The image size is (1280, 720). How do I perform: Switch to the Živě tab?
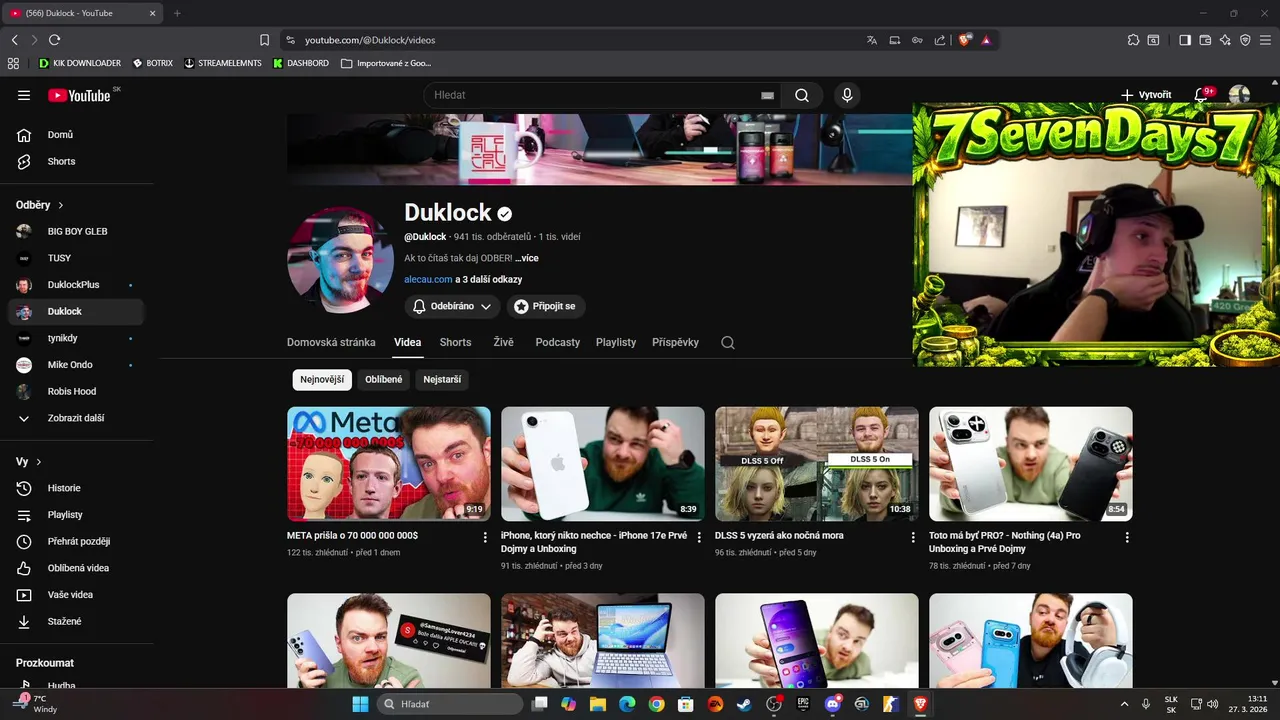tap(503, 342)
